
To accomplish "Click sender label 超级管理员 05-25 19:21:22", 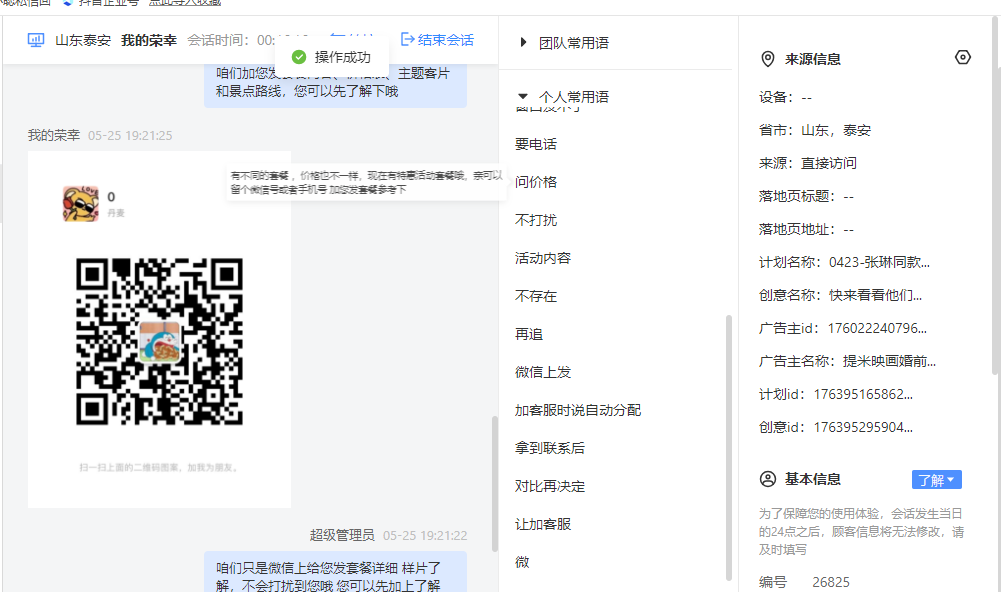I will click(388, 535).
